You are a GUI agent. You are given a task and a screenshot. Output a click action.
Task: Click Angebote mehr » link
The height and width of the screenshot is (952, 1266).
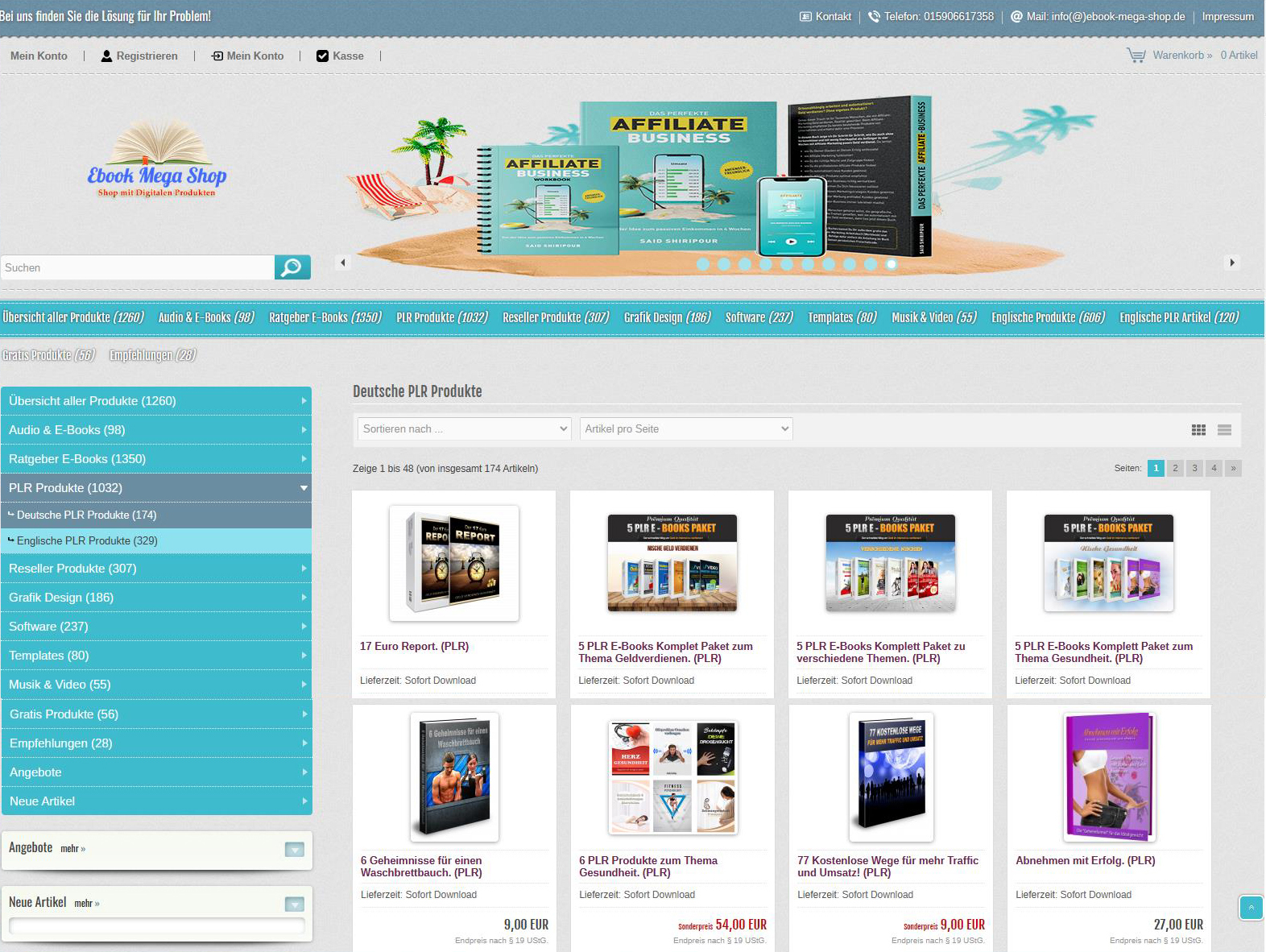[72, 849]
